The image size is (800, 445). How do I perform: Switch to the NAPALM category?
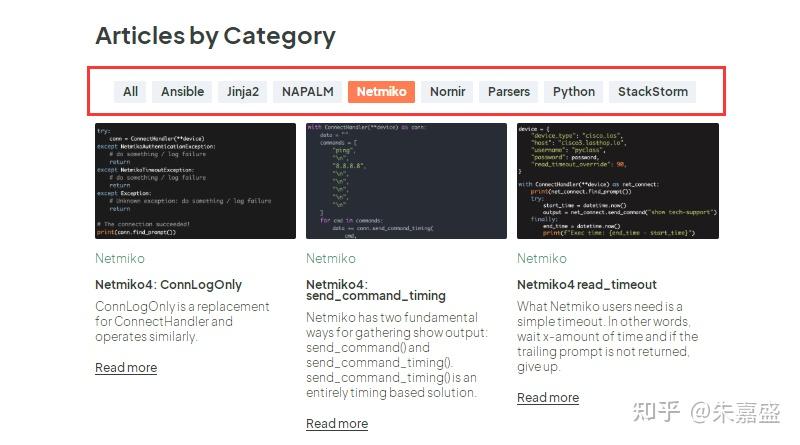pyautogui.click(x=308, y=92)
